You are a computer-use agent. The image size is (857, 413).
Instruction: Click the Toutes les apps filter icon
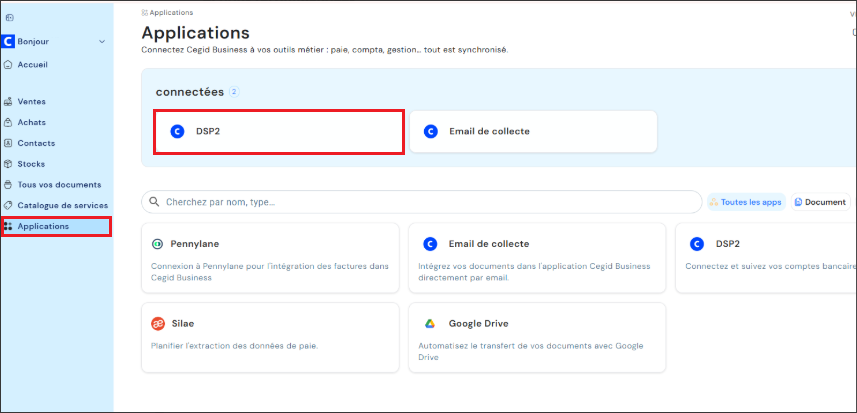pos(714,202)
